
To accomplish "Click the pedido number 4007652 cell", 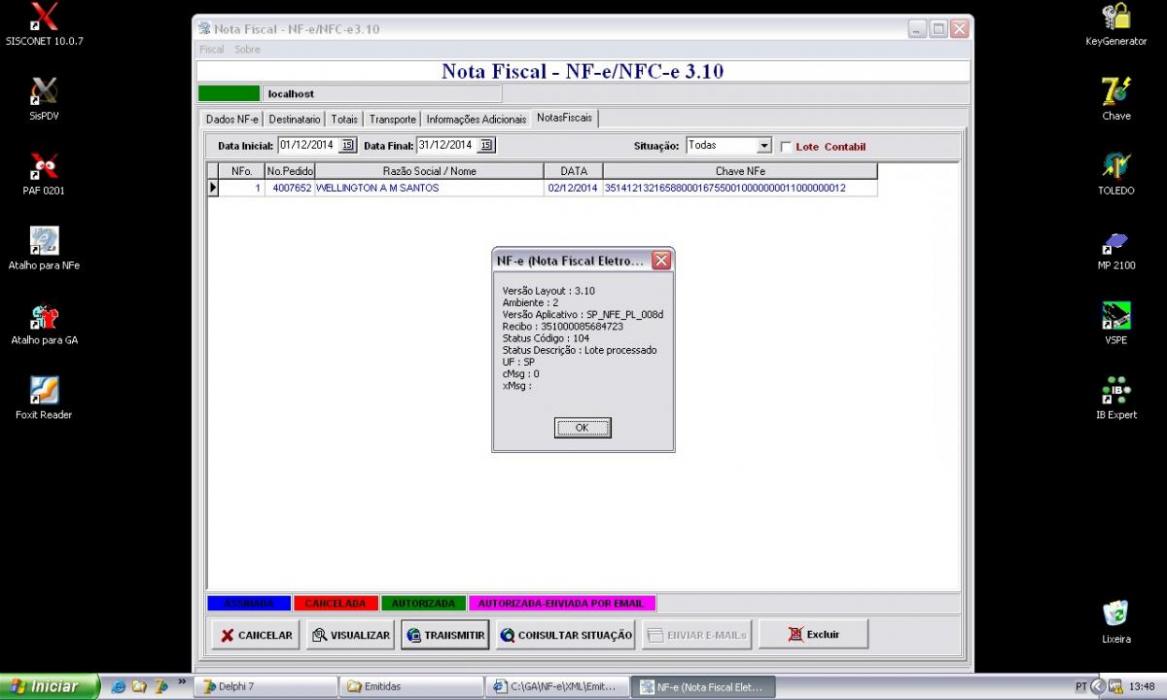I will point(290,188).
